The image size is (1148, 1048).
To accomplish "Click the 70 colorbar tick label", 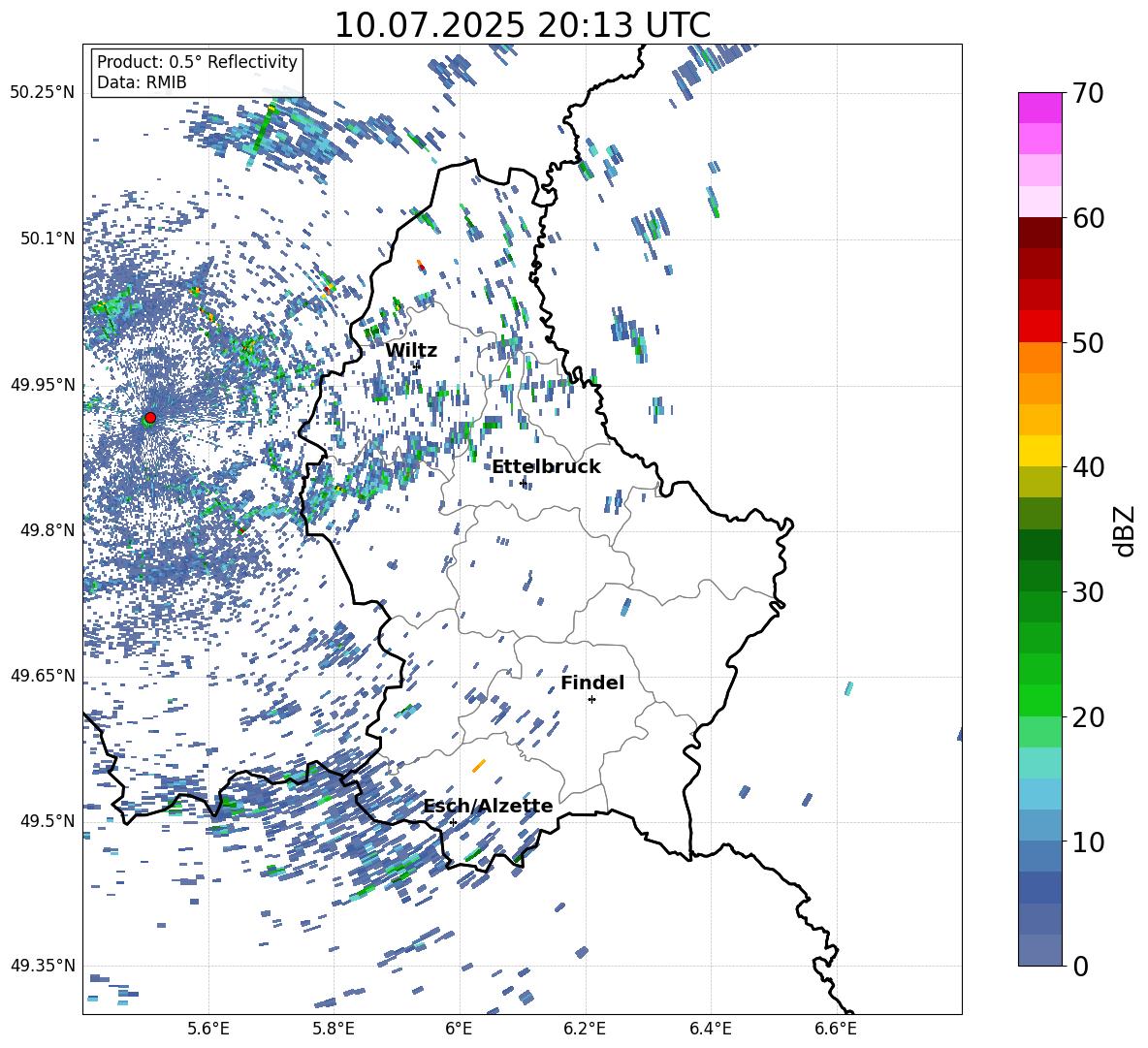I will coord(1088,93).
